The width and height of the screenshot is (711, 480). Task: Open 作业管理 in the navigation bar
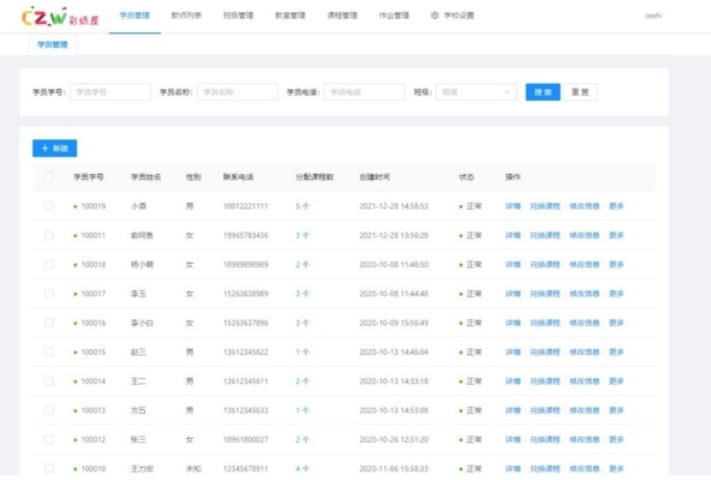[x=394, y=15]
